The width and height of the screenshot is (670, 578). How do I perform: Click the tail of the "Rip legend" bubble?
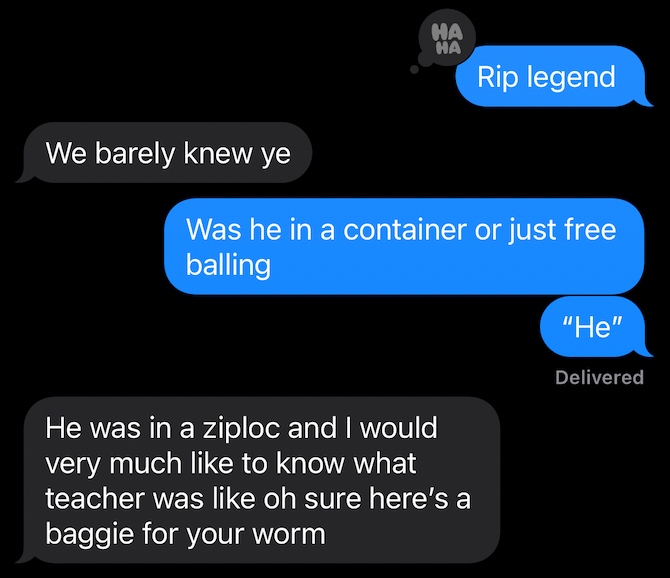point(645,101)
